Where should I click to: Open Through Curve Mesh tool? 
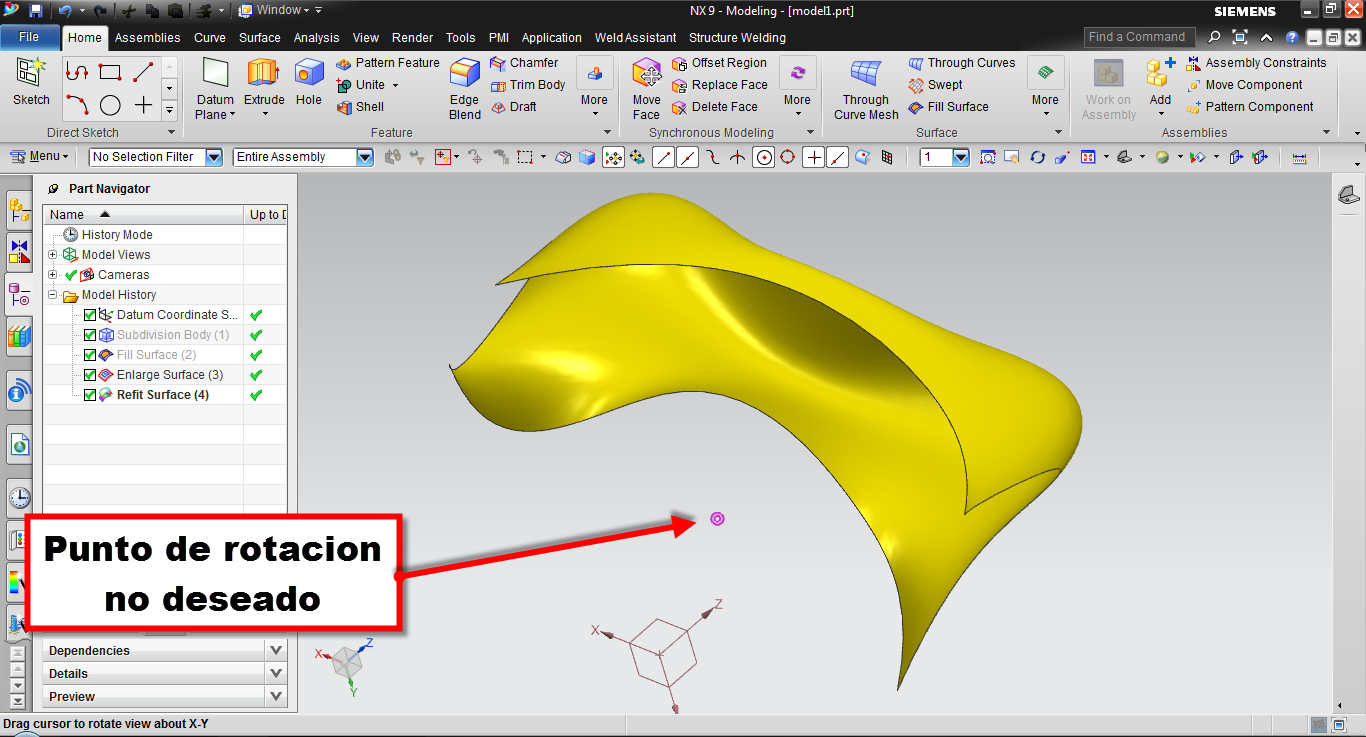(866, 88)
